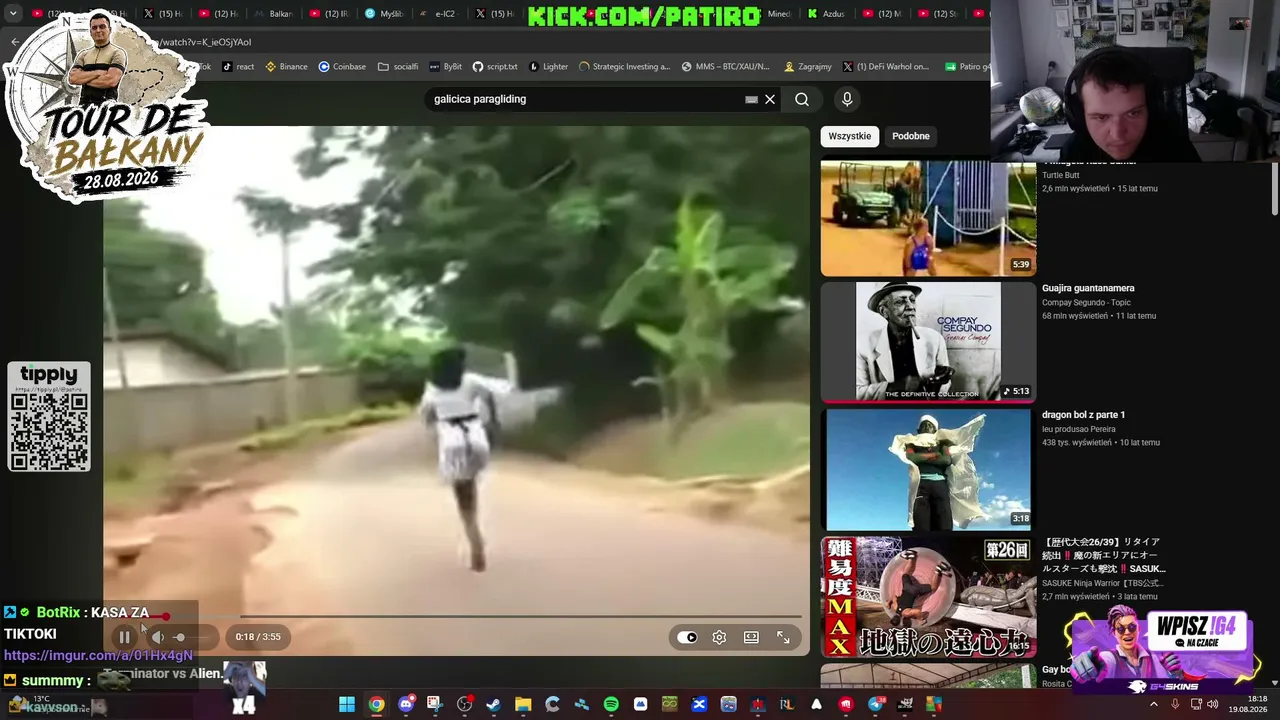Image resolution: width=1280 pixels, height=720 pixels.
Task: Seek along the video progress bar
Action: point(456,617)
